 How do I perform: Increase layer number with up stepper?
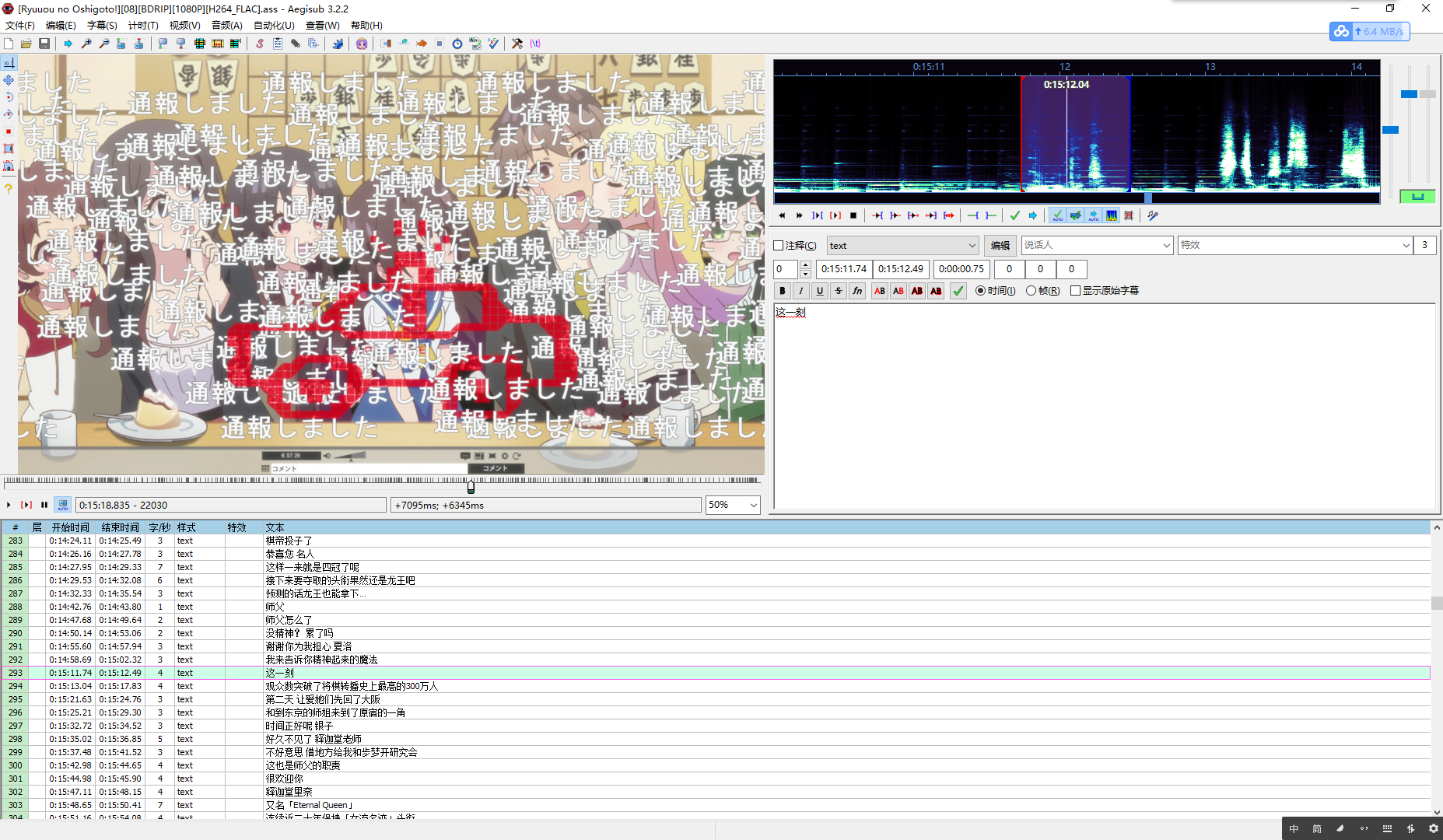tap(805, 265)
